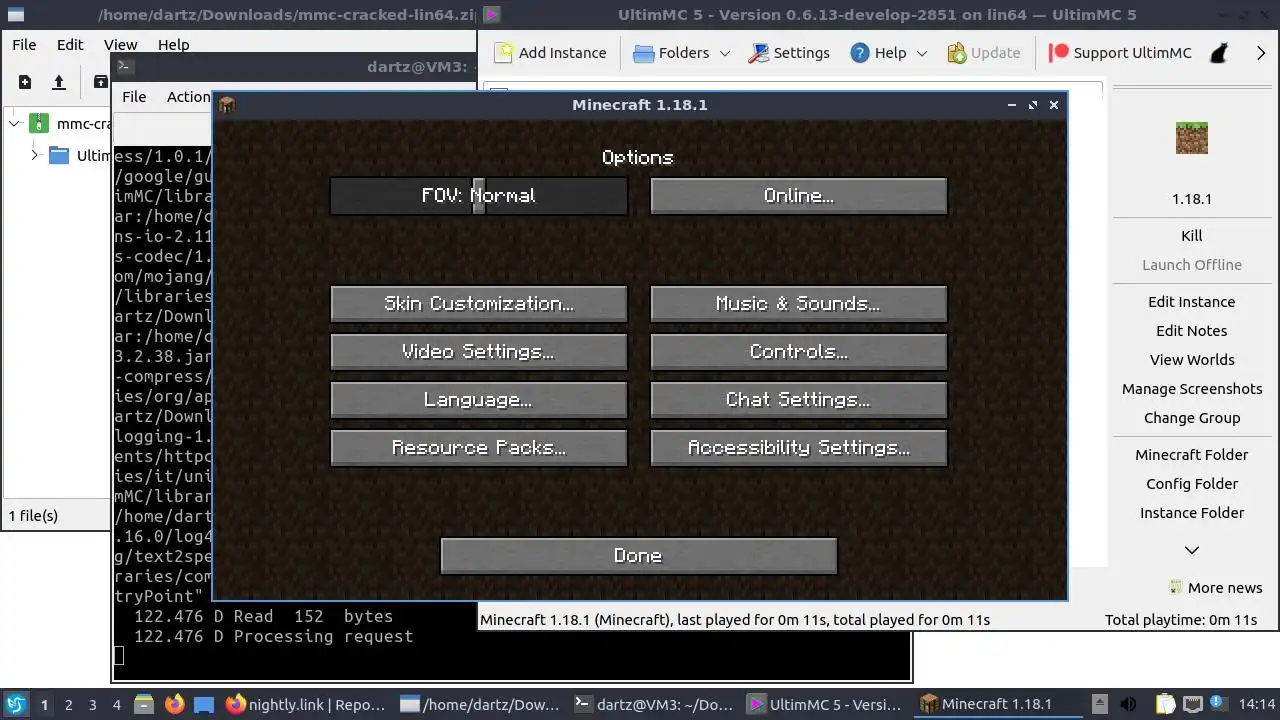Click the blue UltimMC folder icon in tree
Image resolution: width=1280 pixels, height=720 pixels.
[59, 155]
